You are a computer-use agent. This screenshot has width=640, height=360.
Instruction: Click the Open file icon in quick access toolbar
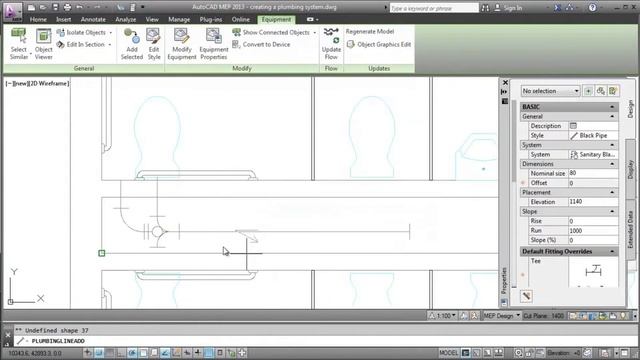pyautogui.click(x=43, y=7)
